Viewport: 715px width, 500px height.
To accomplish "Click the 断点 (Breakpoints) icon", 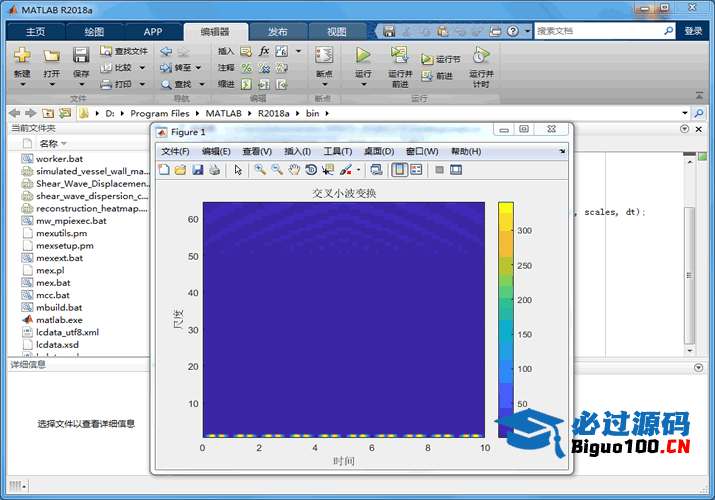I will [x=324, y=56].
